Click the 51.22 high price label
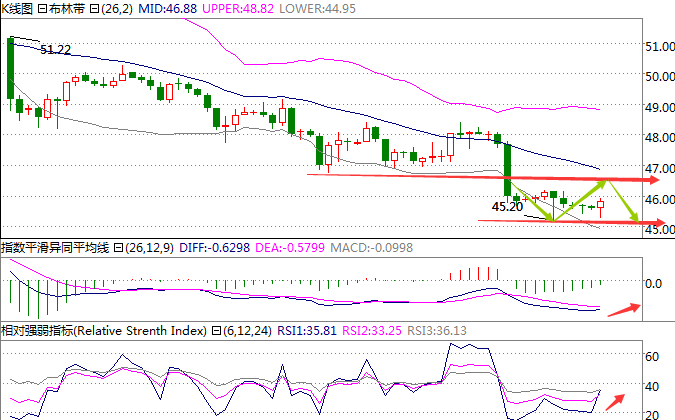 click(55, 49)
